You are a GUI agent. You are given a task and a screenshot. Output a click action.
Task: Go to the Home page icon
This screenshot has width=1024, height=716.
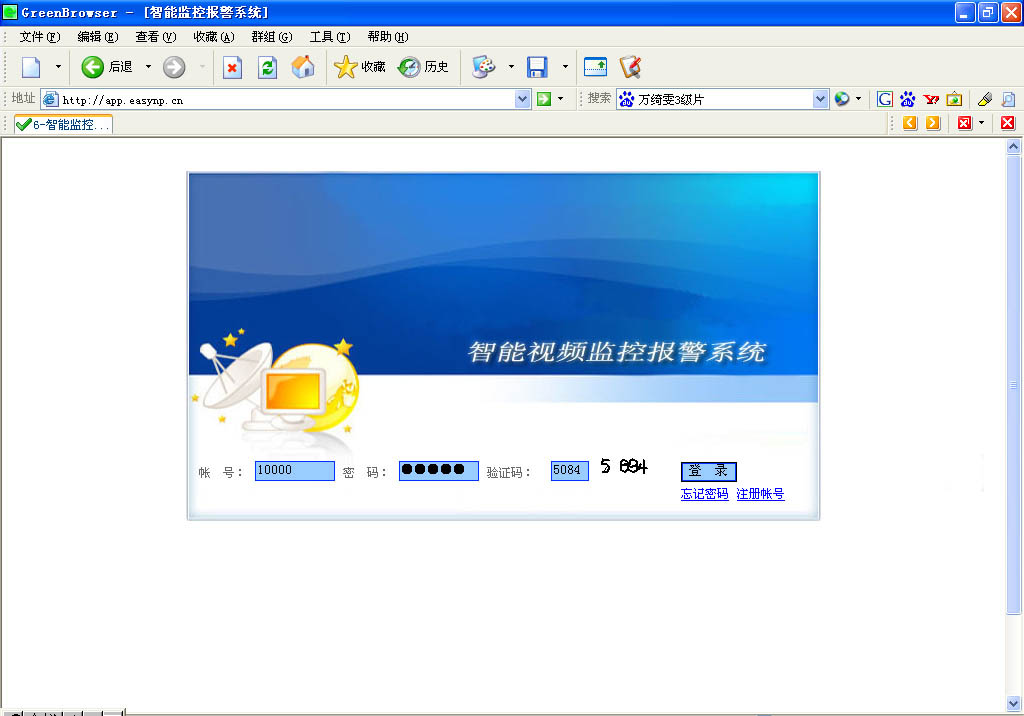302,67
